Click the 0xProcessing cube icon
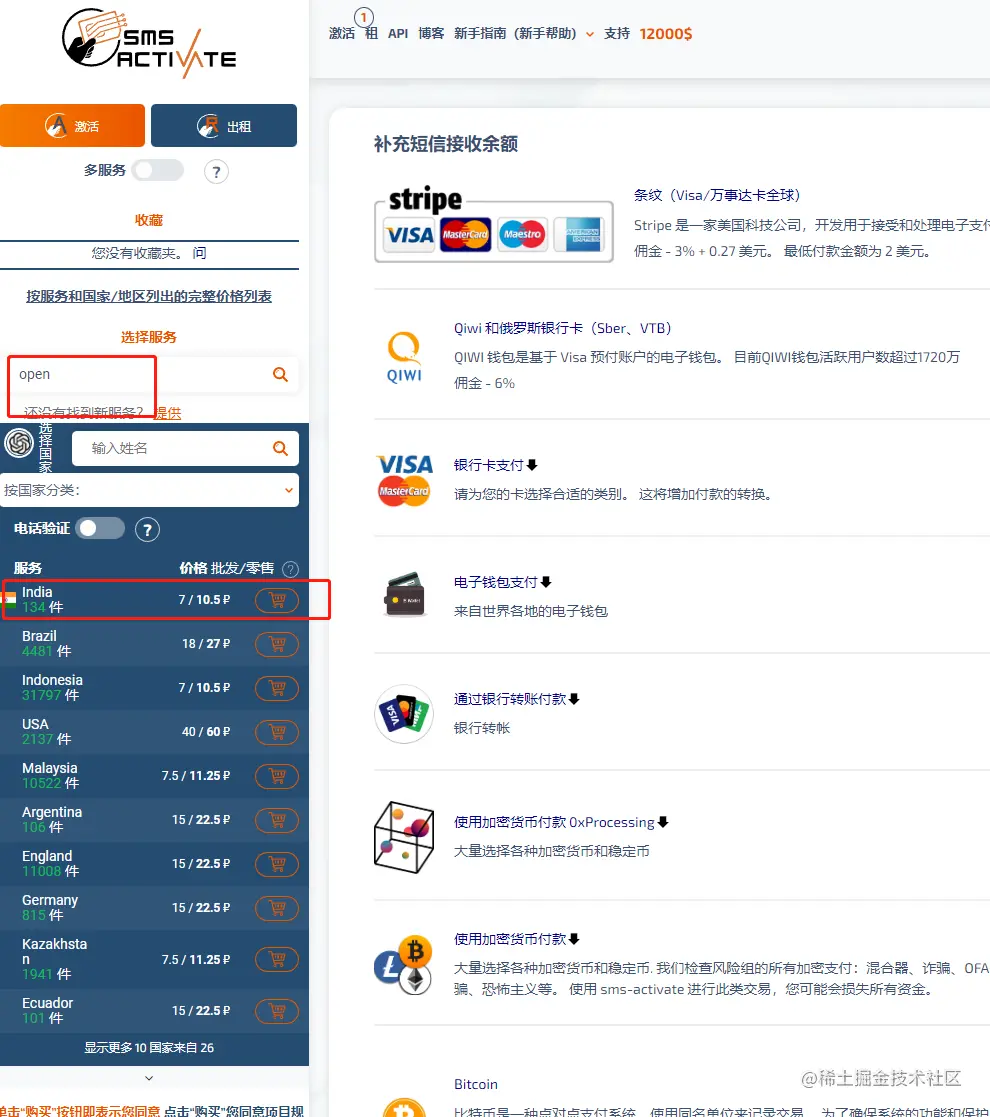 404,837
